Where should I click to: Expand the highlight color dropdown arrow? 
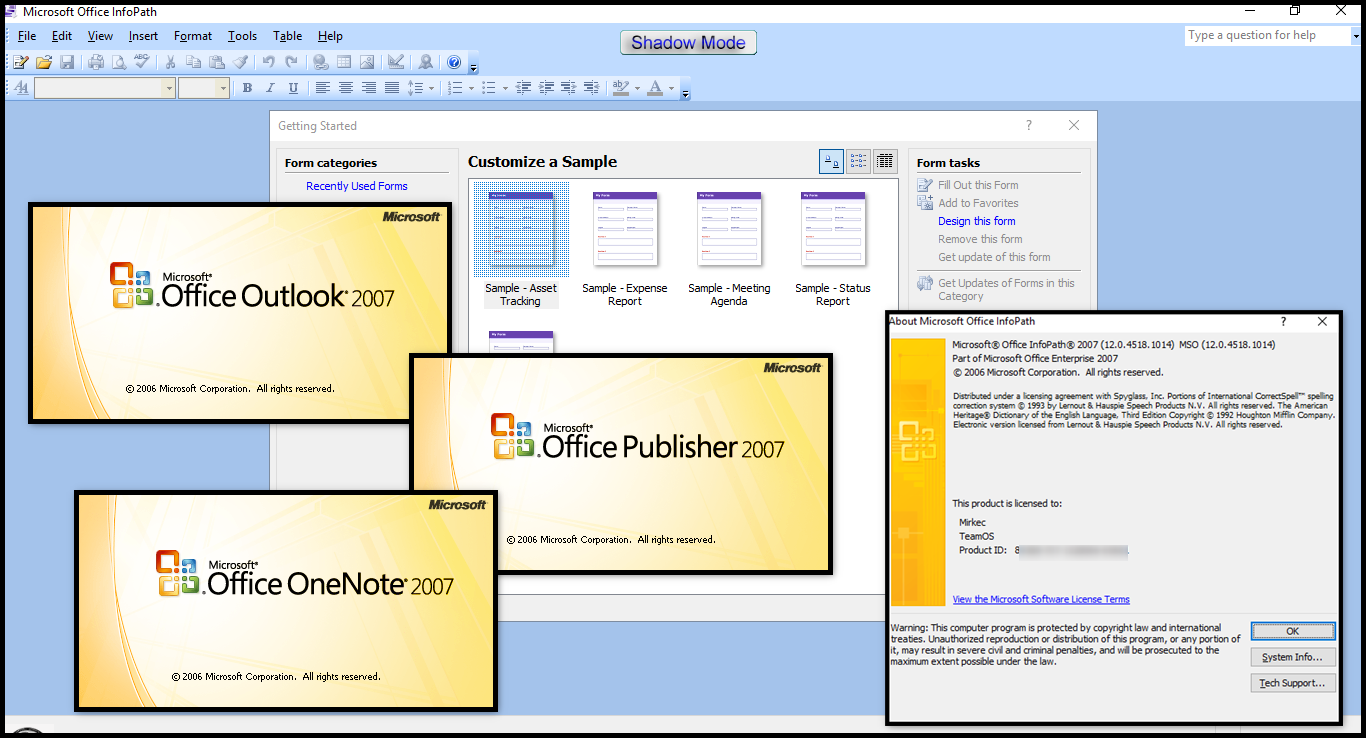tap(637, 88)
